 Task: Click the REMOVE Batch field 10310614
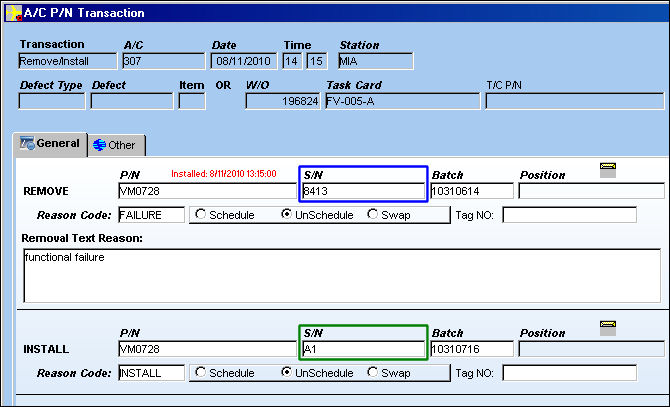point(472,191)
